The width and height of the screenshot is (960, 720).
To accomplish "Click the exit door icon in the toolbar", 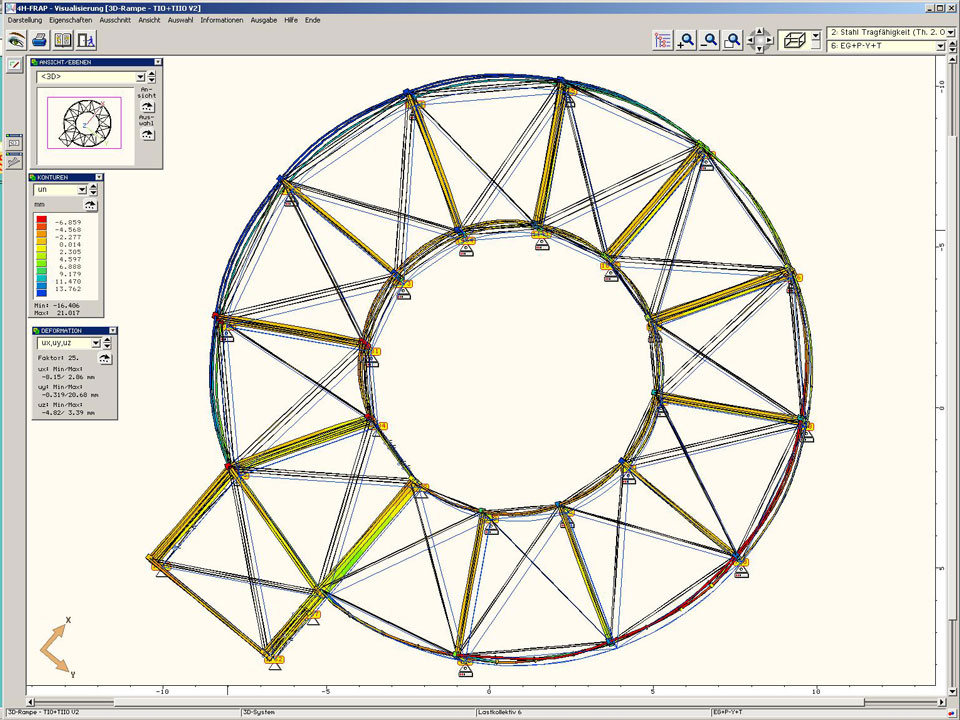I will pyautogui.click(x=87, y=40).
